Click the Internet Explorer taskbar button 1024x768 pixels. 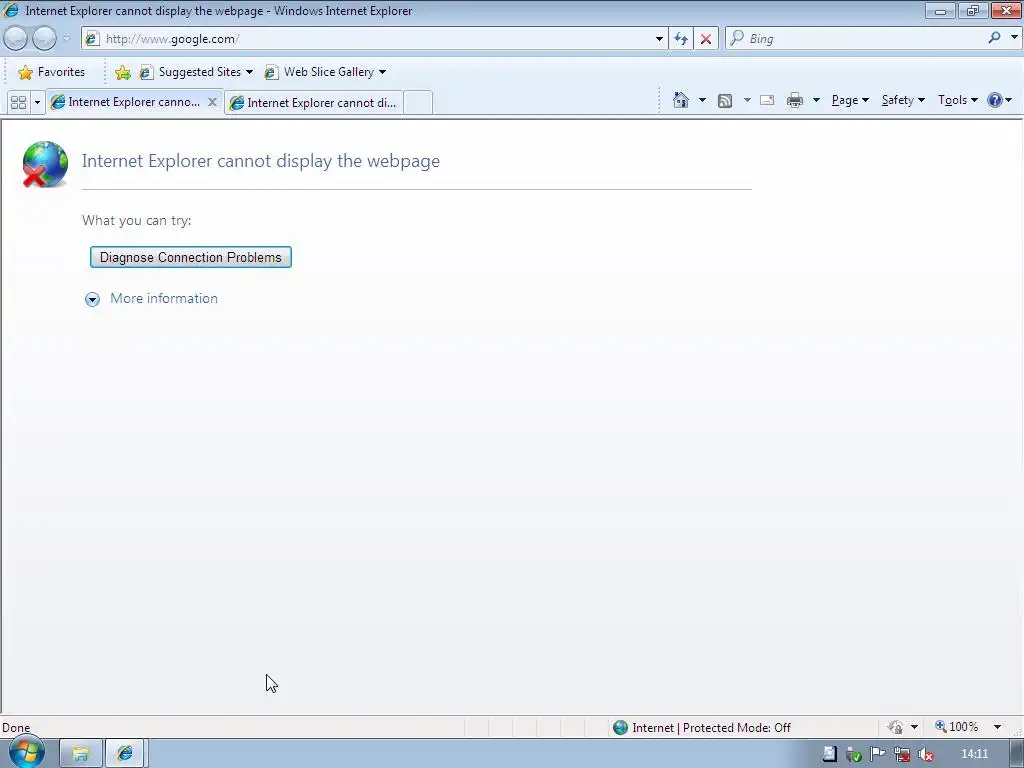click(125, 754)
